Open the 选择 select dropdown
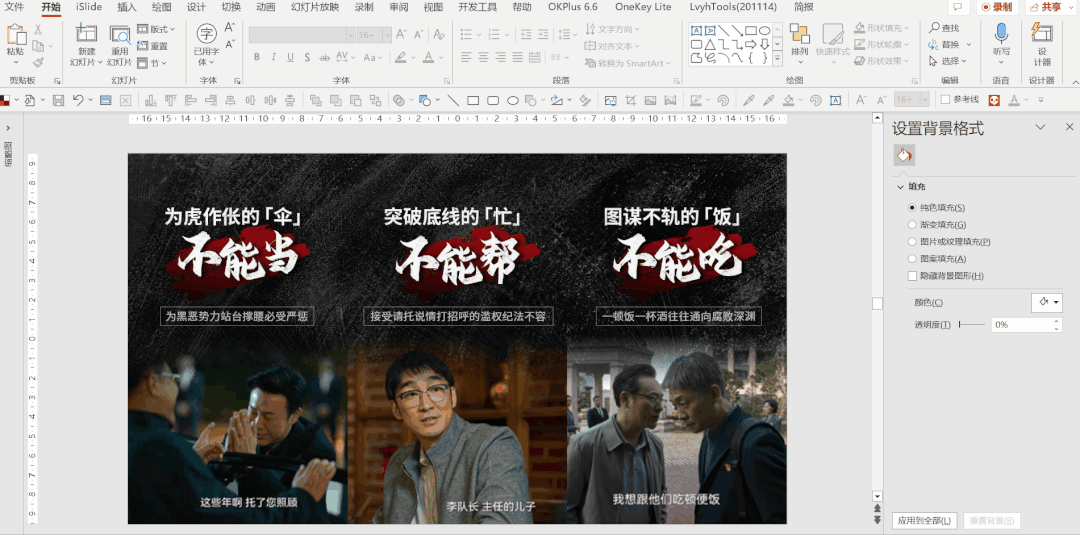Screen dimensions: 1080x535 pos(949,61)
